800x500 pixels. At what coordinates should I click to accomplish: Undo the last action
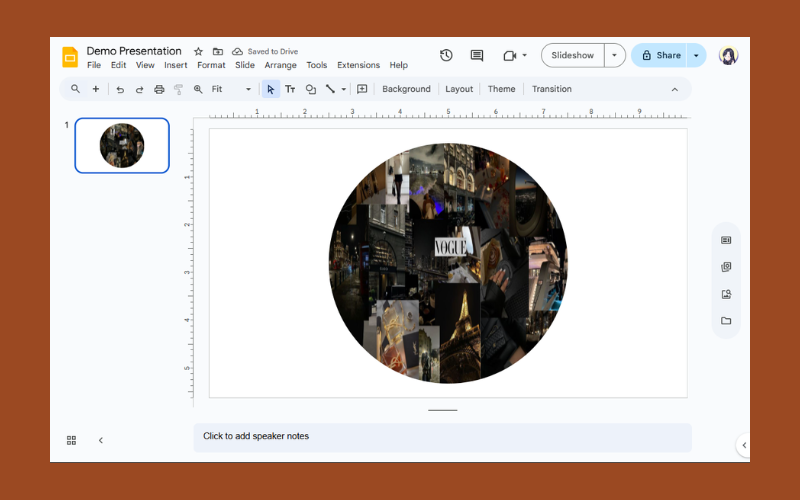click(120, 89)
